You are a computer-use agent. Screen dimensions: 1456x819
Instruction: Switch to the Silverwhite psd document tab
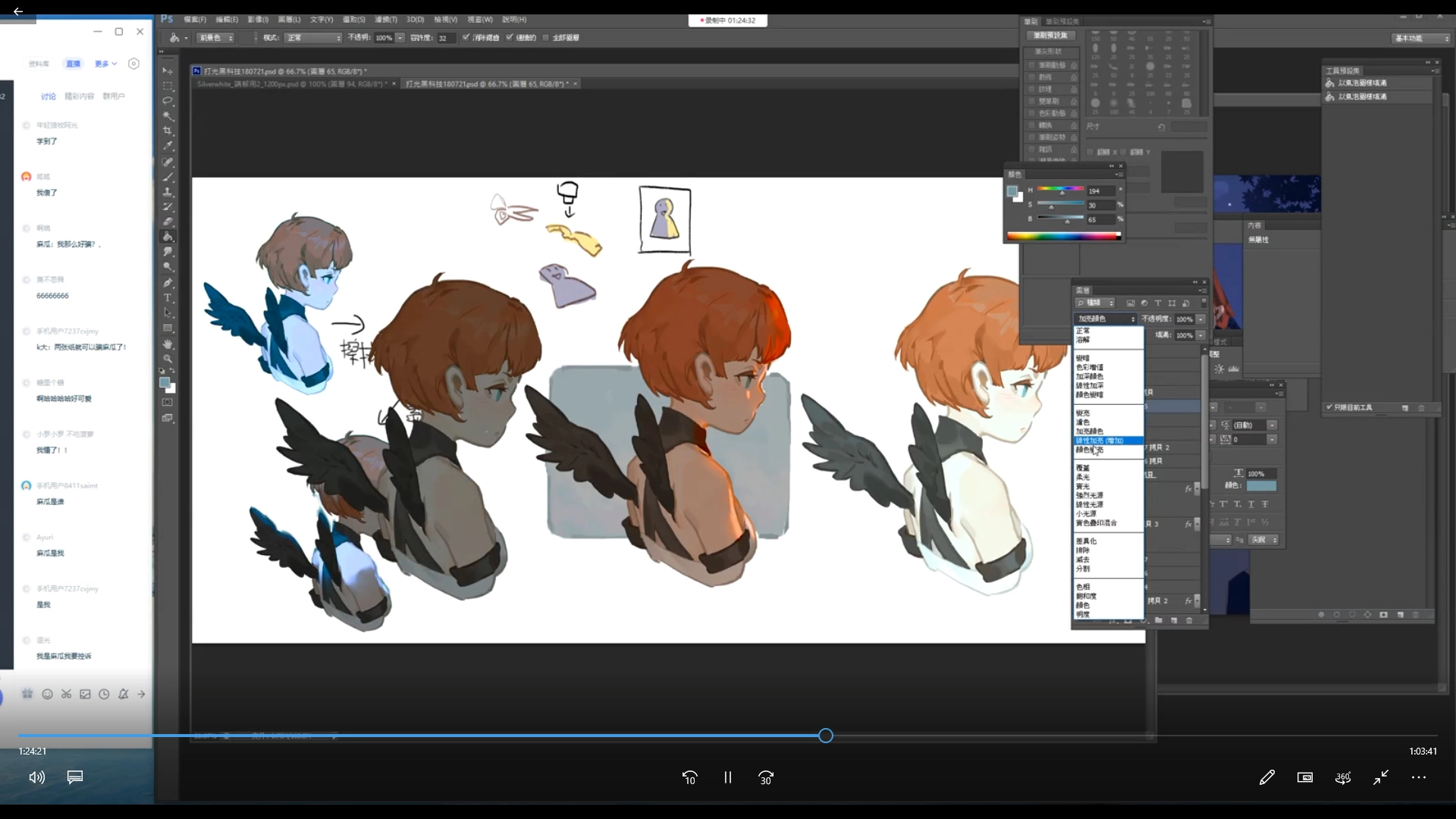[292, 83]
